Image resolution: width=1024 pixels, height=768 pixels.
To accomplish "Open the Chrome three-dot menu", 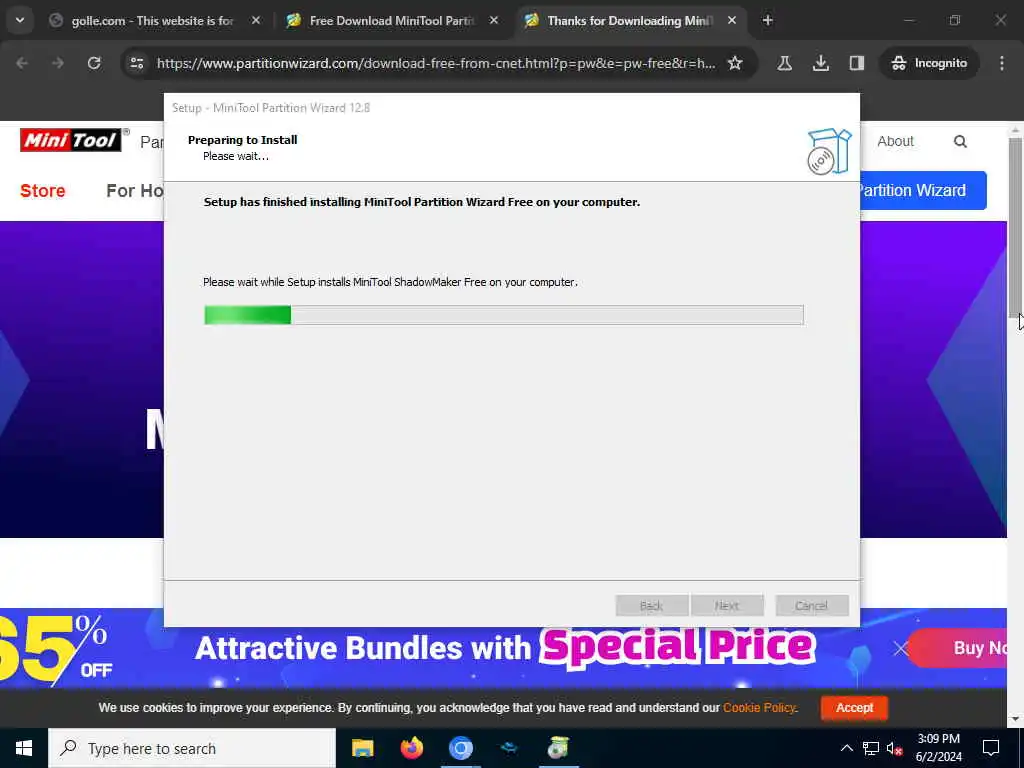I will tap(1002, 63).
